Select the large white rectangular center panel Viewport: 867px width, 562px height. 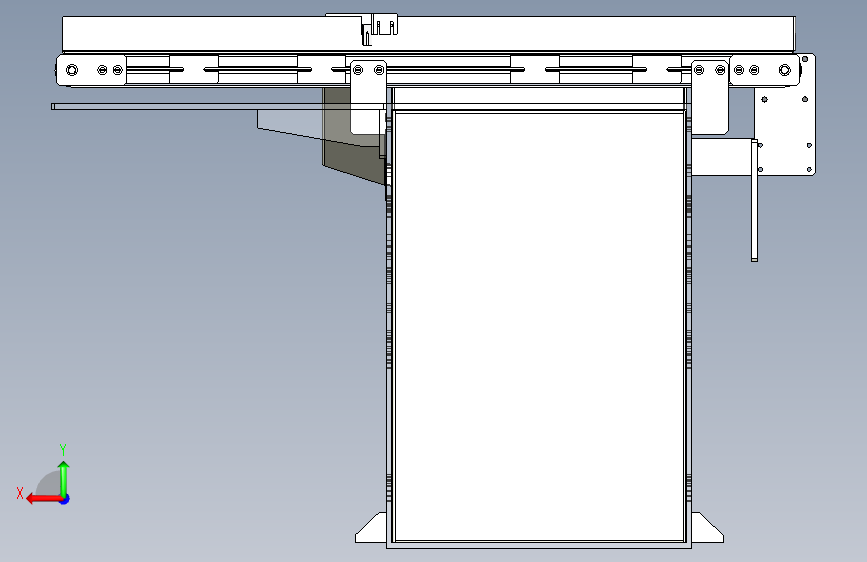point(539,326)
